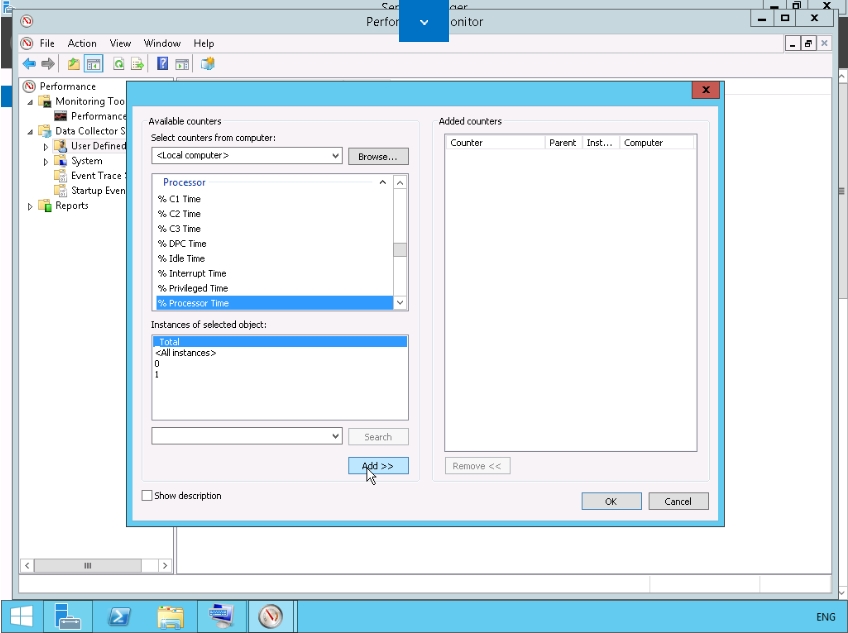Open File Explorer from the taskbar
This screenshot has width=848, height=633.
170,616
